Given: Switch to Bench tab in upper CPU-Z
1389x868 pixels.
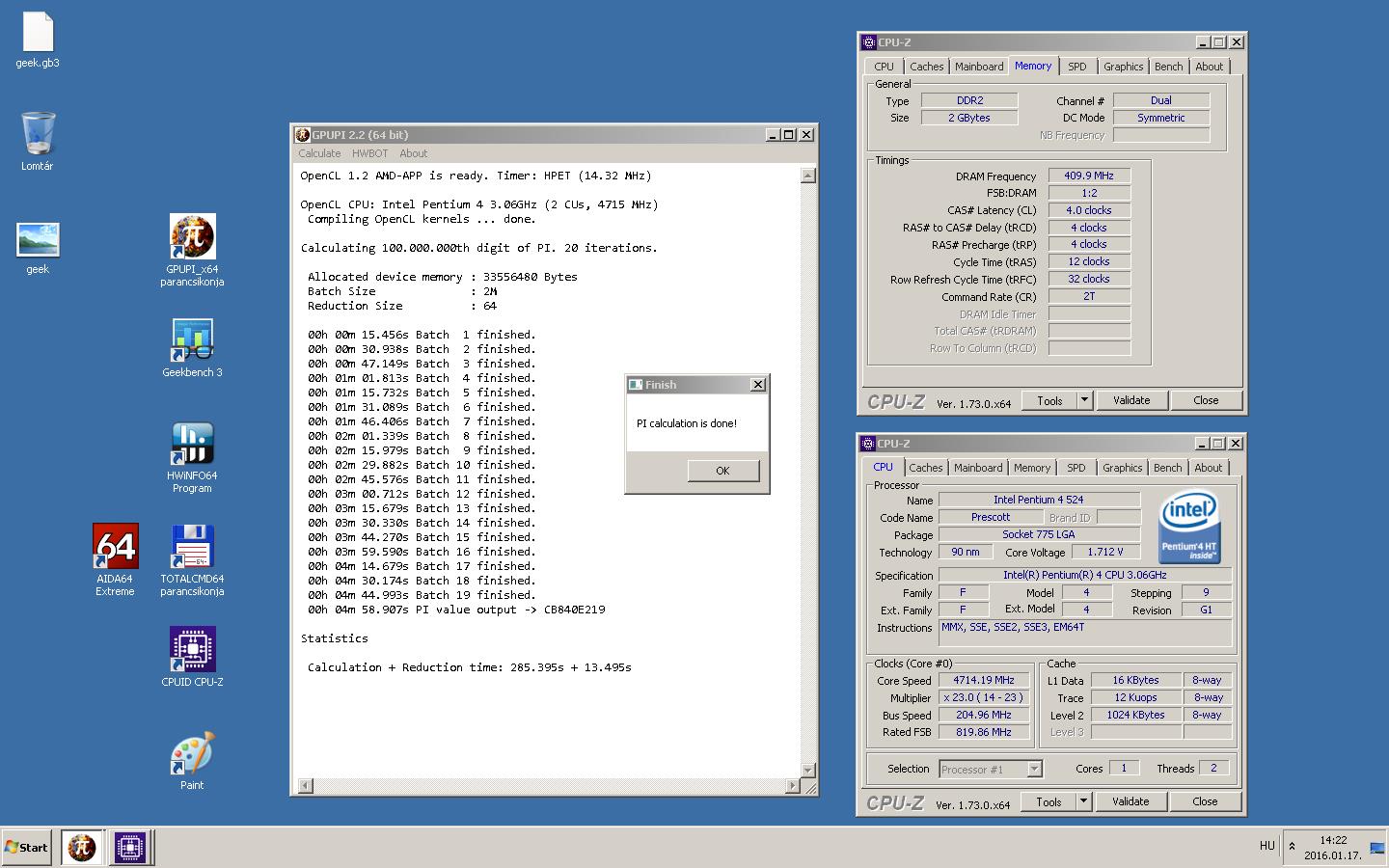Looking at the screenshot, I should pos(1169,67).
